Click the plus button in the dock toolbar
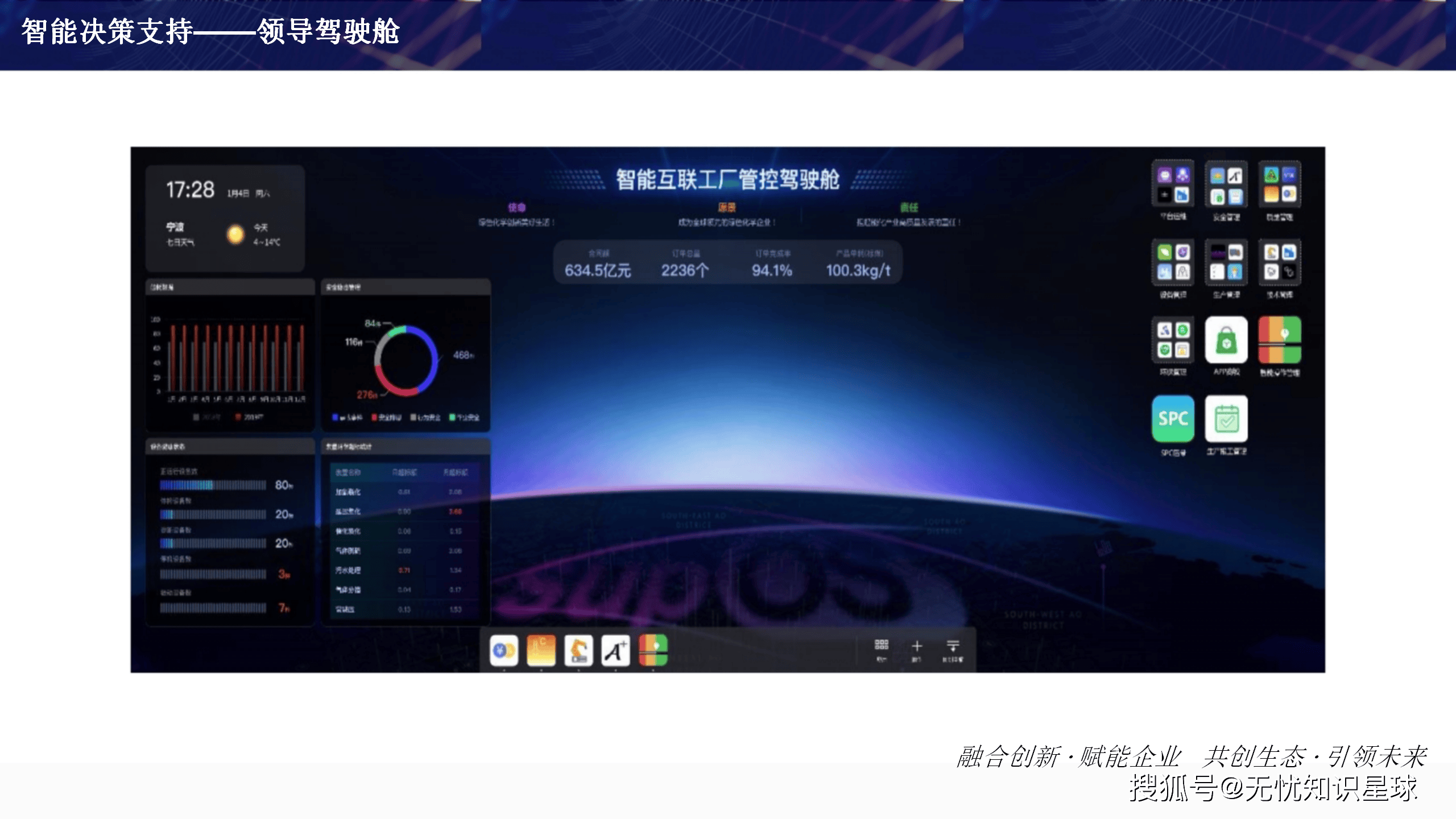Viewport: 1456px width, 819px height. tap(917, 647)
